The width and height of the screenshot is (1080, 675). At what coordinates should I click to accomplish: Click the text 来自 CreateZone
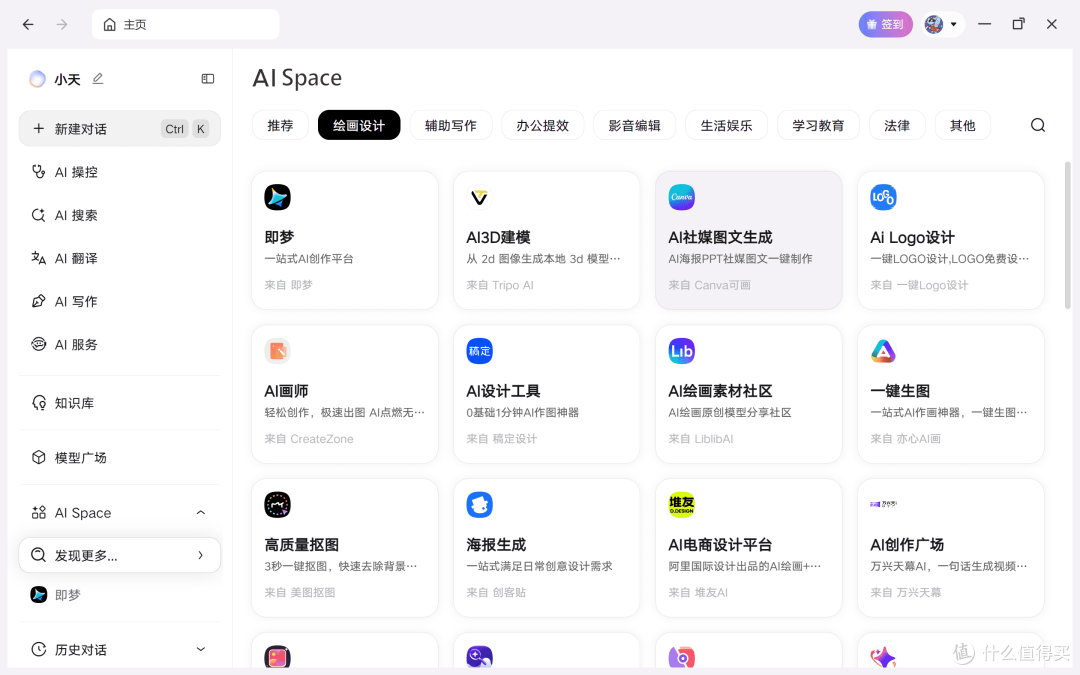point(309,439)
